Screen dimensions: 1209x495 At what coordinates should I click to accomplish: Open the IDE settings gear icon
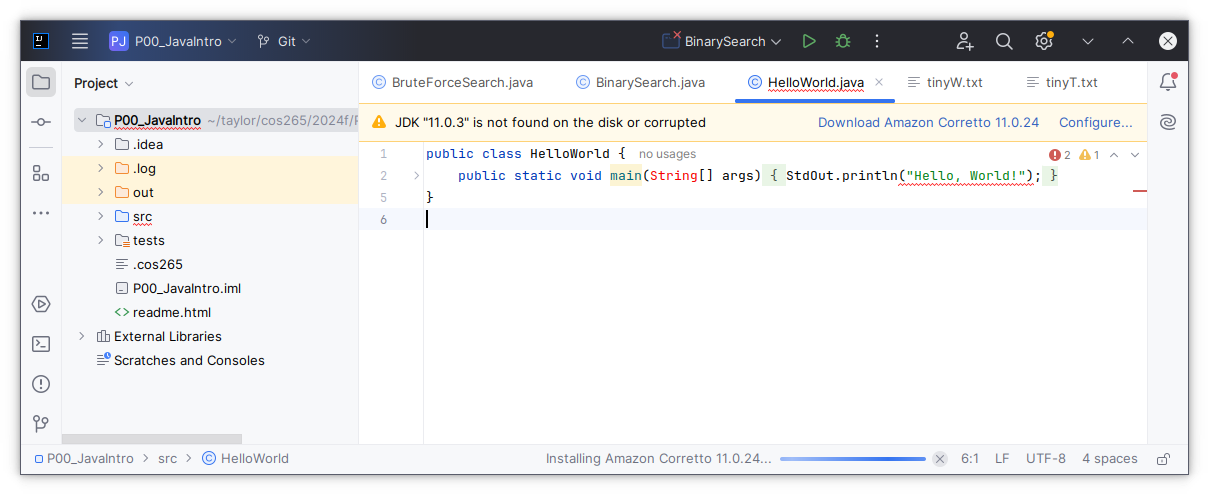(1044, 41)
